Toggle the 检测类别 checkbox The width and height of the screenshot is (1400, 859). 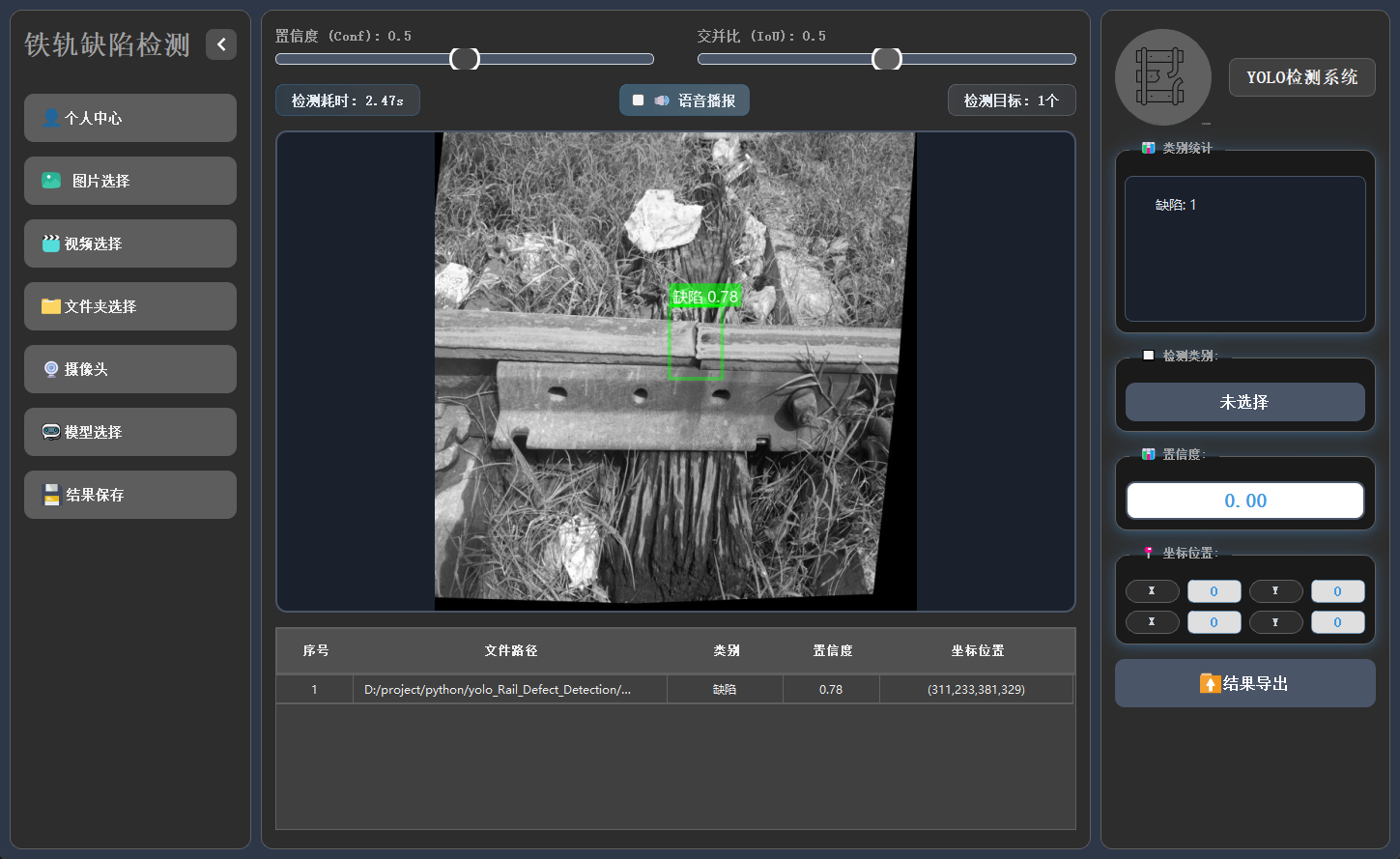1148,356
